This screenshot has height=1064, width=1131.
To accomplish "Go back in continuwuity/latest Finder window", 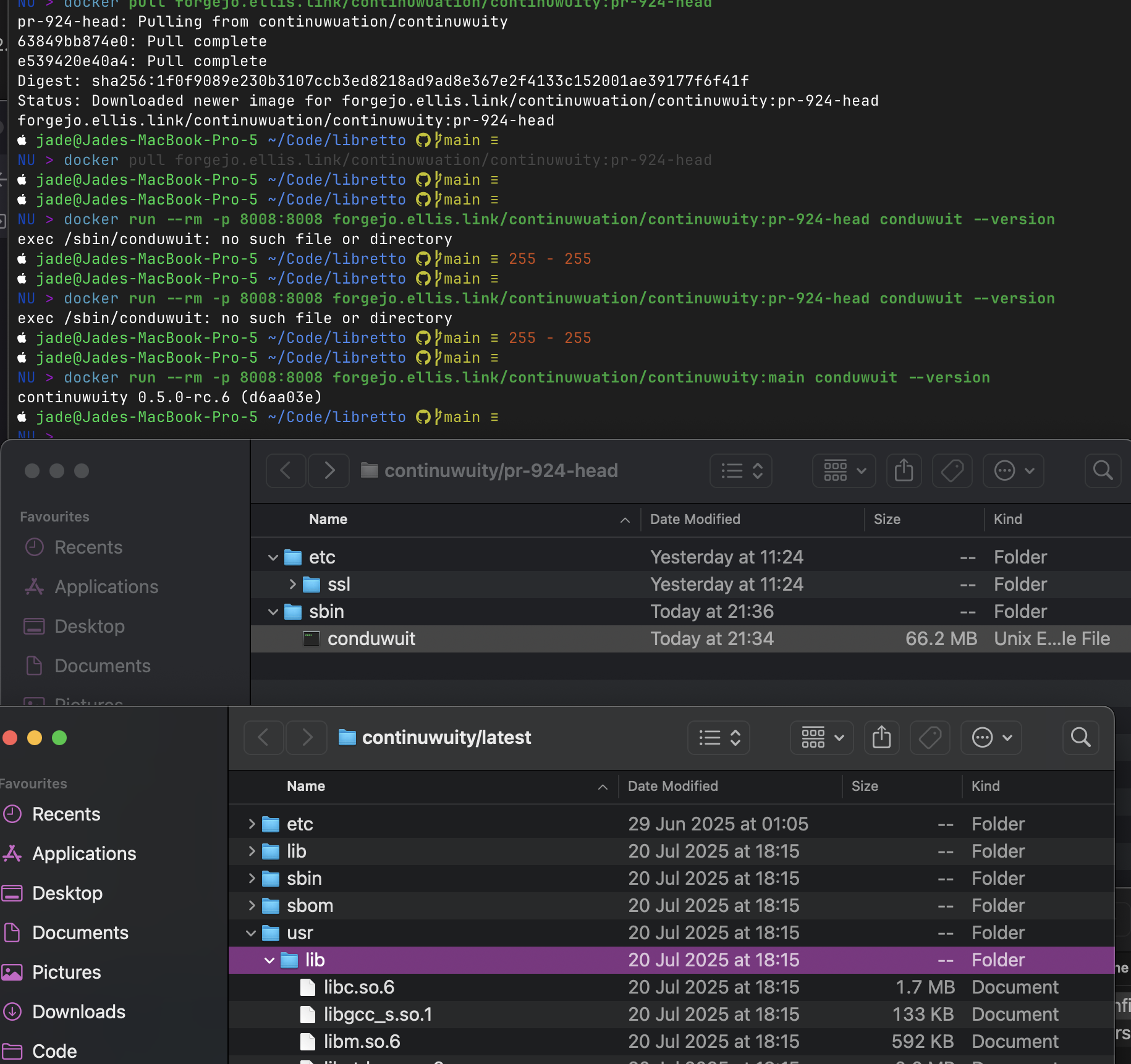I will [x=263, y=737].
